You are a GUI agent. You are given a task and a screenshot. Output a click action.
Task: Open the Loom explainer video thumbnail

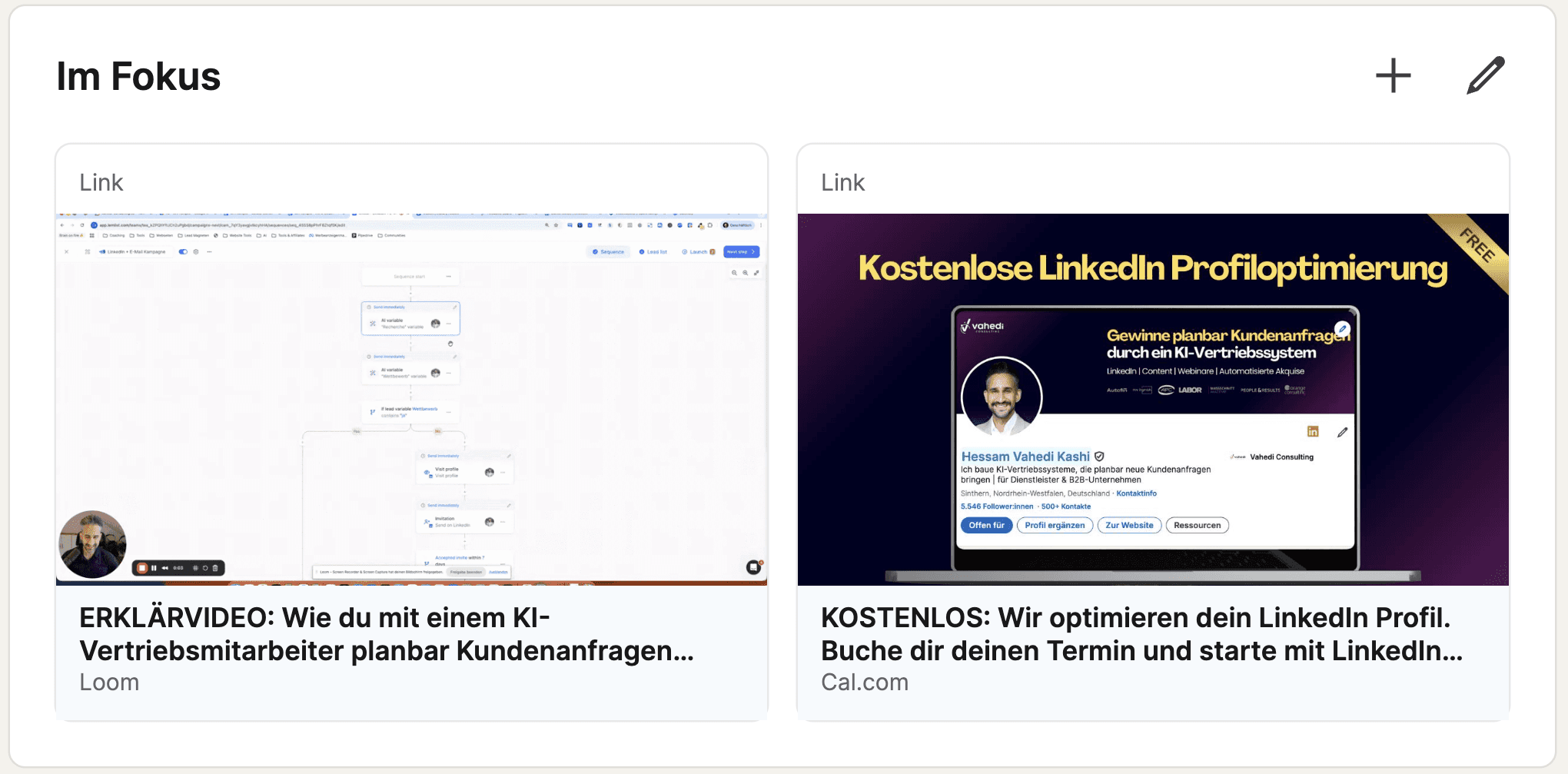[x=412, y=400]
